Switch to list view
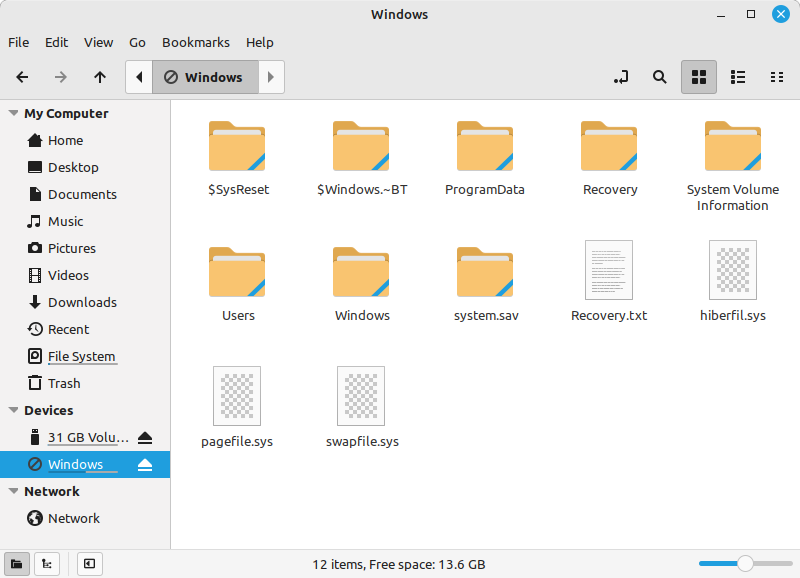 738,77
